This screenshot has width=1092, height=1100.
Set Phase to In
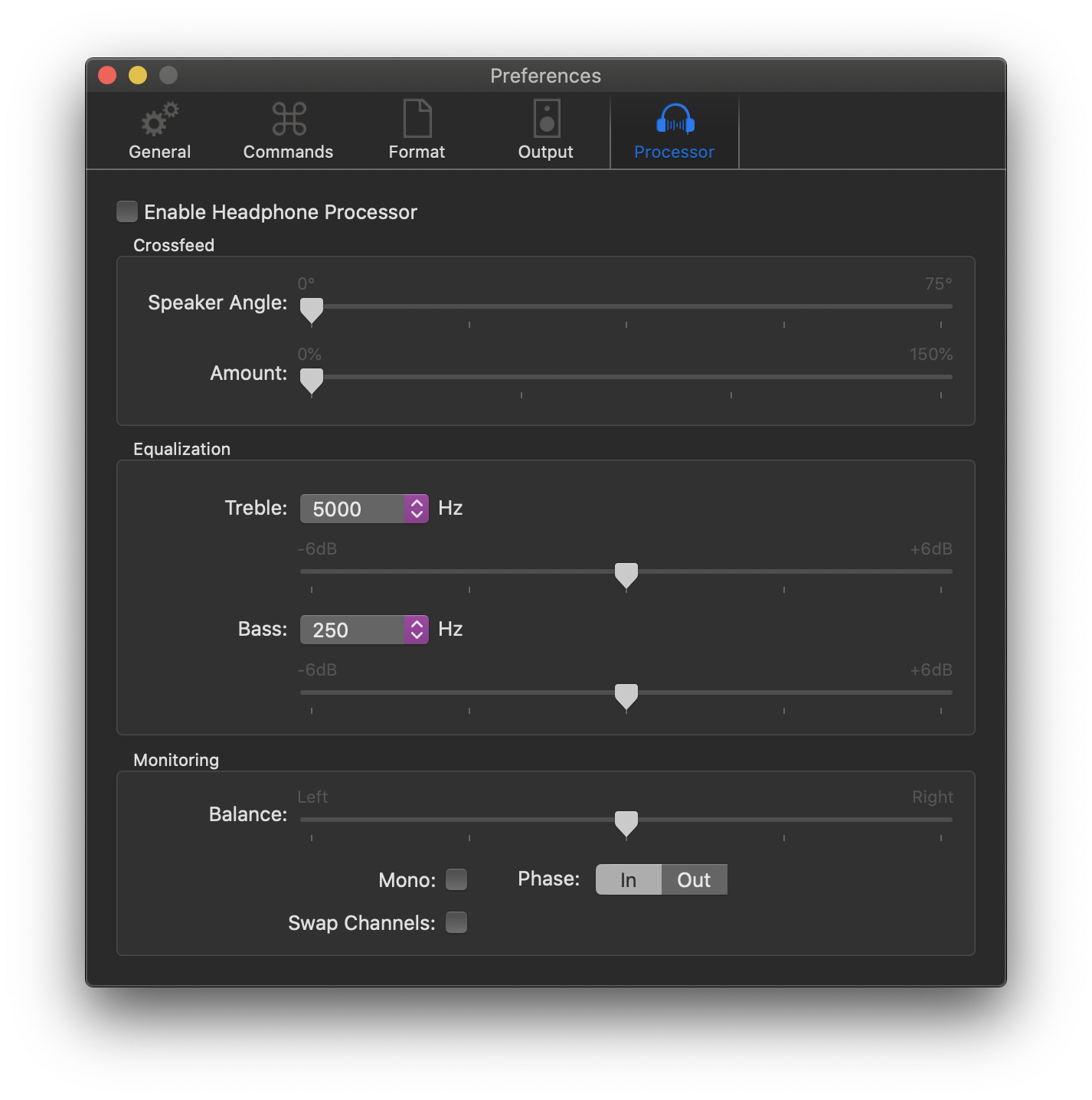[628, 879]
